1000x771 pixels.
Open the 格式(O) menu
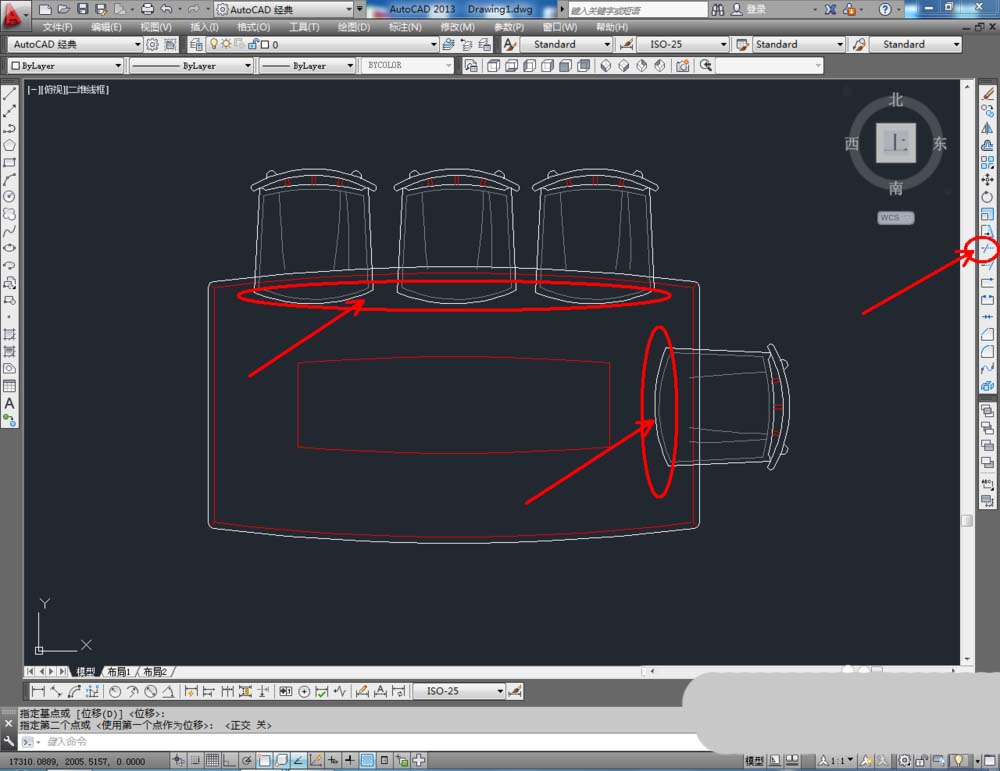click(253, 27)
